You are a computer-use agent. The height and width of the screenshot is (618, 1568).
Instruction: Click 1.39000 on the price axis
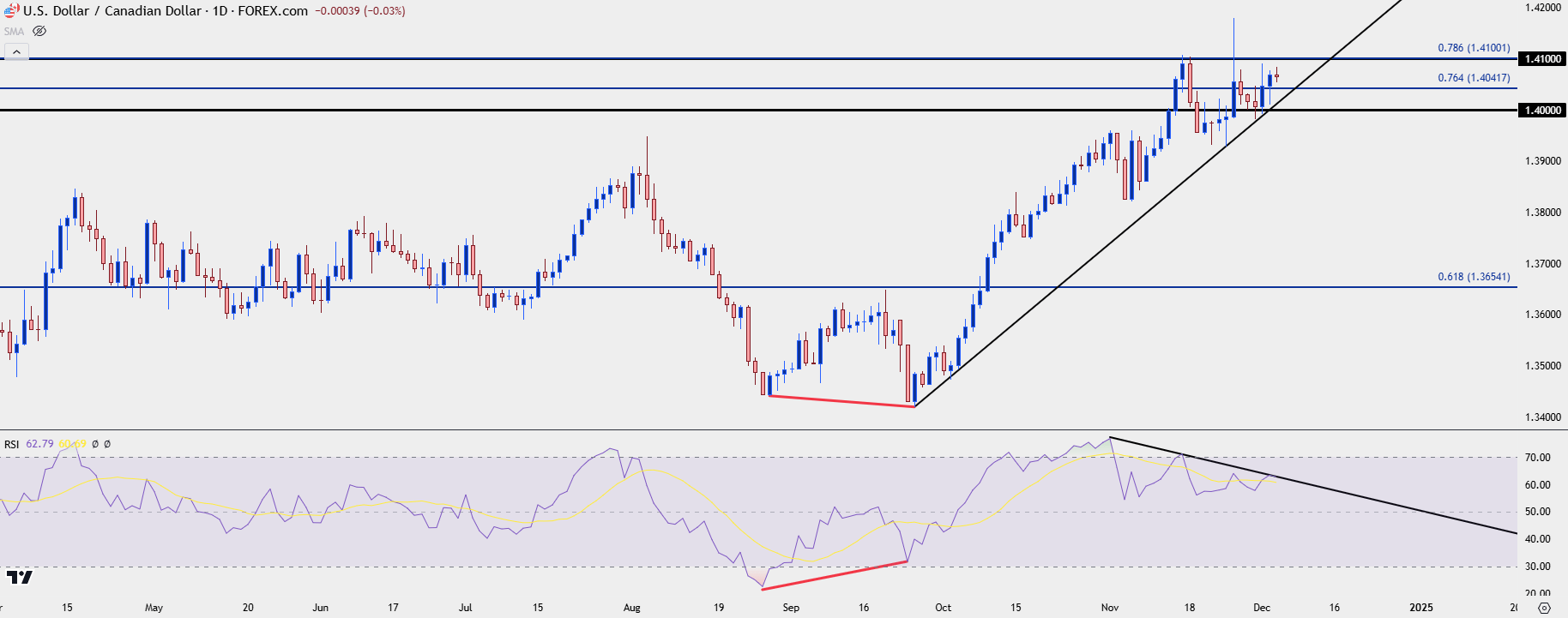1543,161
